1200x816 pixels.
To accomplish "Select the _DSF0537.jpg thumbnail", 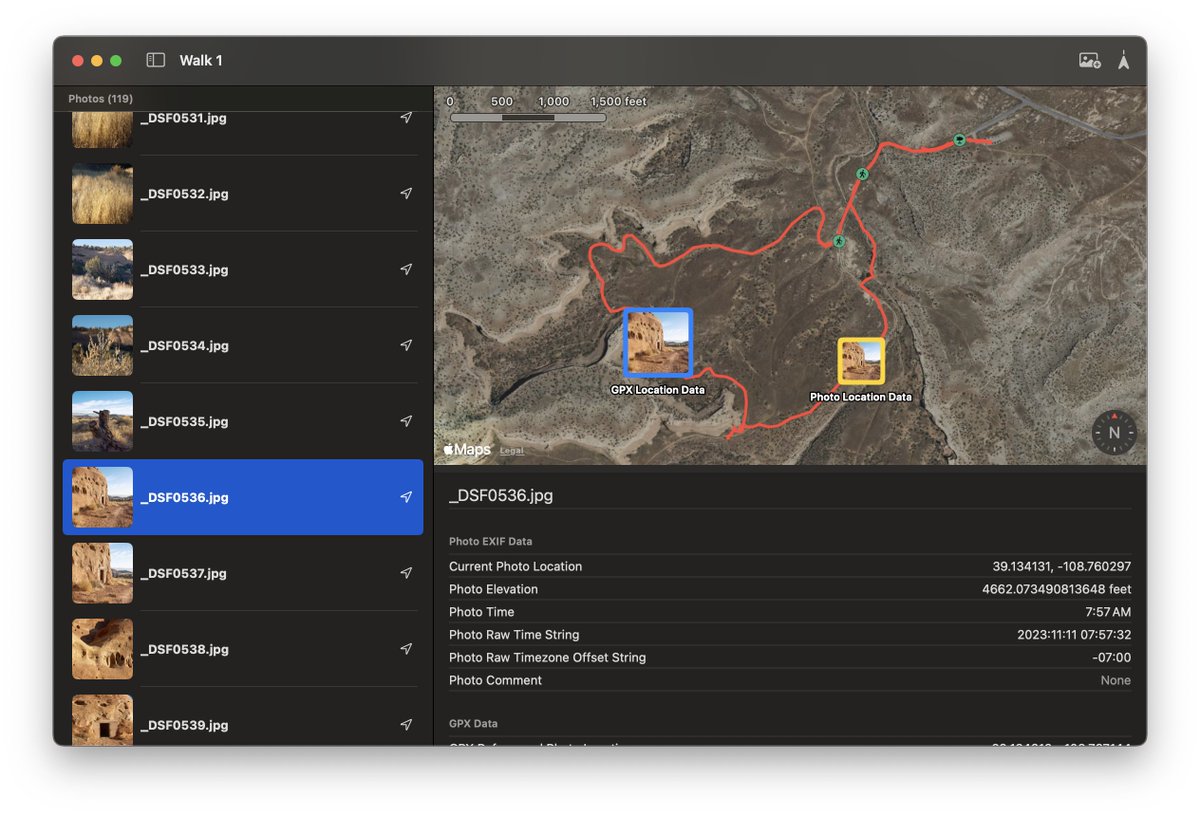I will (x=102, y=573).
